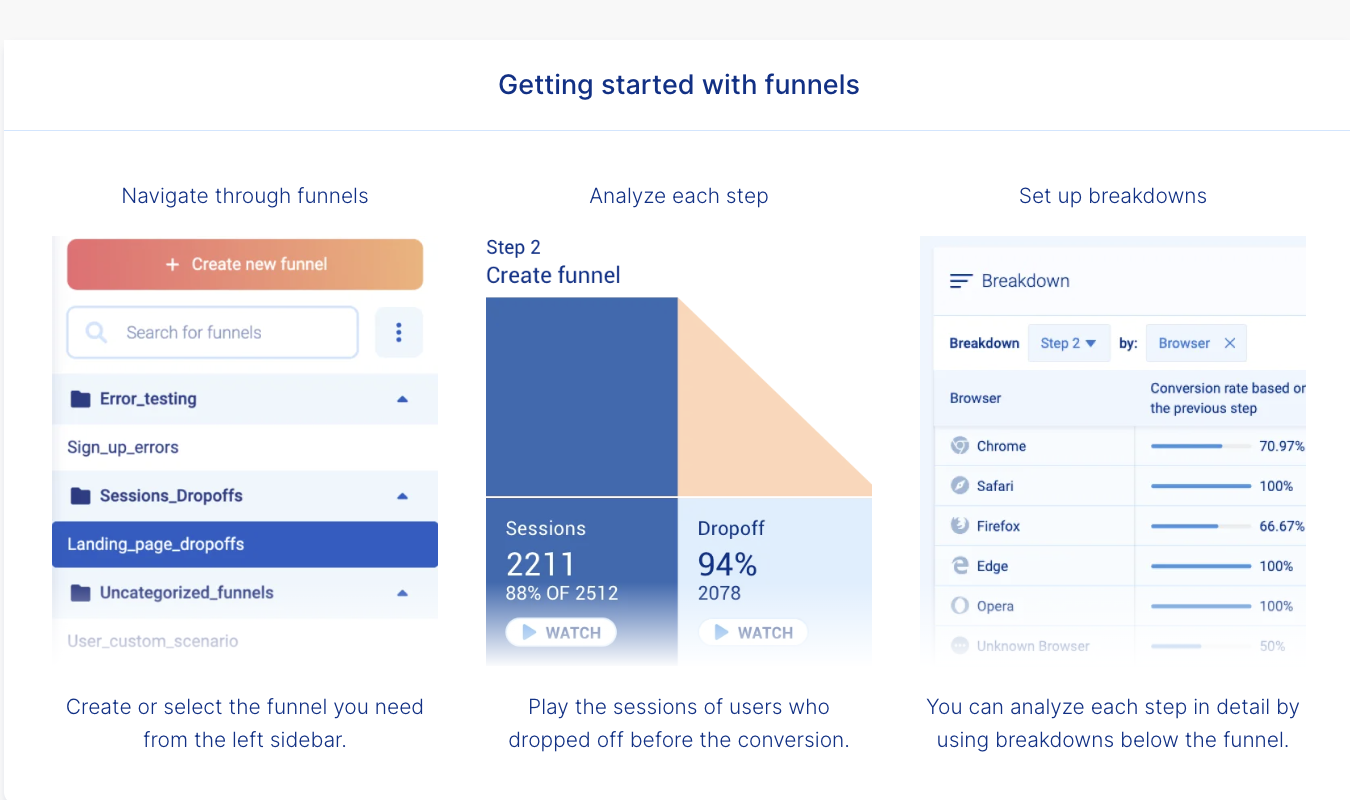
Task: Click the Uncategorized_funnels folder icon
Action: 81,592
